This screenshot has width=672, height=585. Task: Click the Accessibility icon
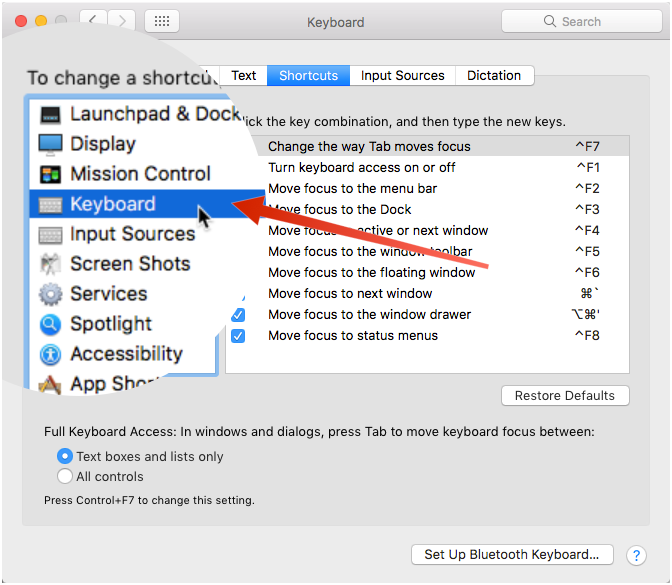[50, 355]
